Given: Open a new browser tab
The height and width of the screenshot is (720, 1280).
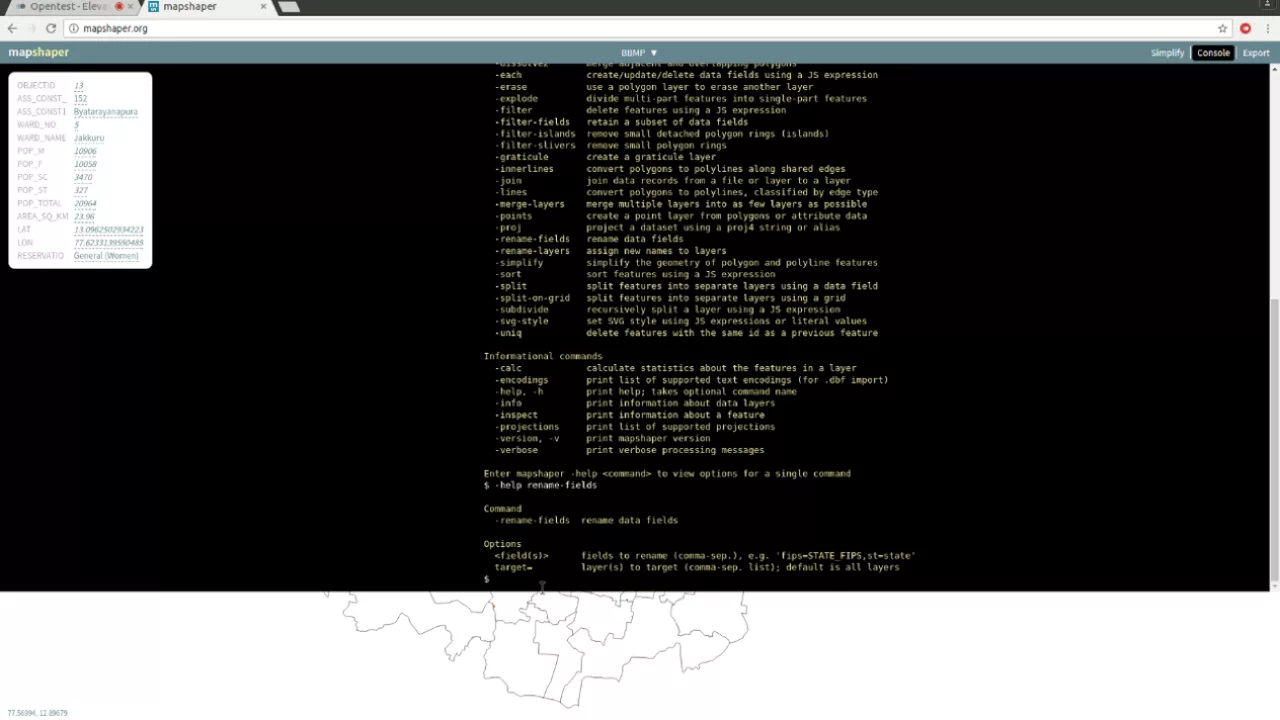Looking at the screenshot, I should pyautogui.click(x=289, y=7).
